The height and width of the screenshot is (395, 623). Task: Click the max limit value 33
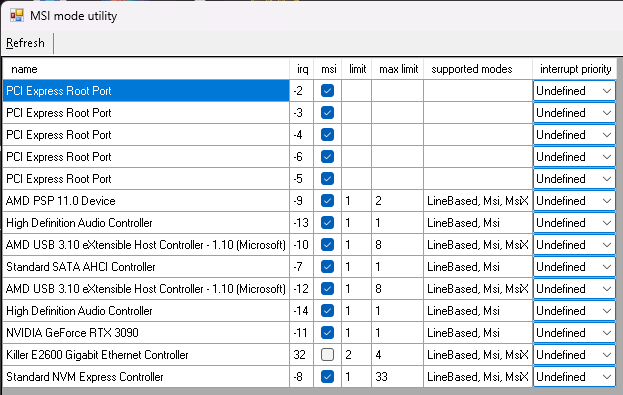point(398,377)
